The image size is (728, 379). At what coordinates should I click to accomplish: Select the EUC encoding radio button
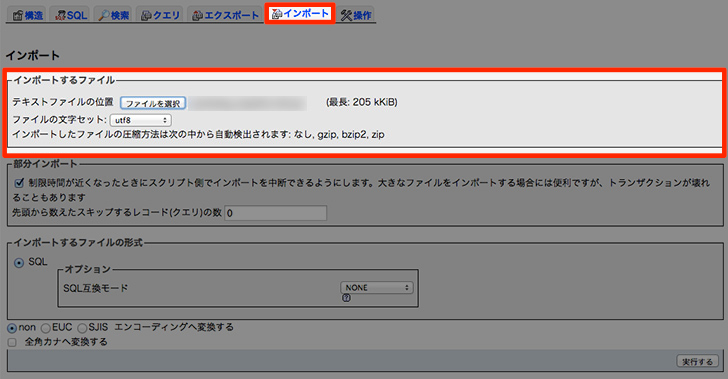[46, 328]
